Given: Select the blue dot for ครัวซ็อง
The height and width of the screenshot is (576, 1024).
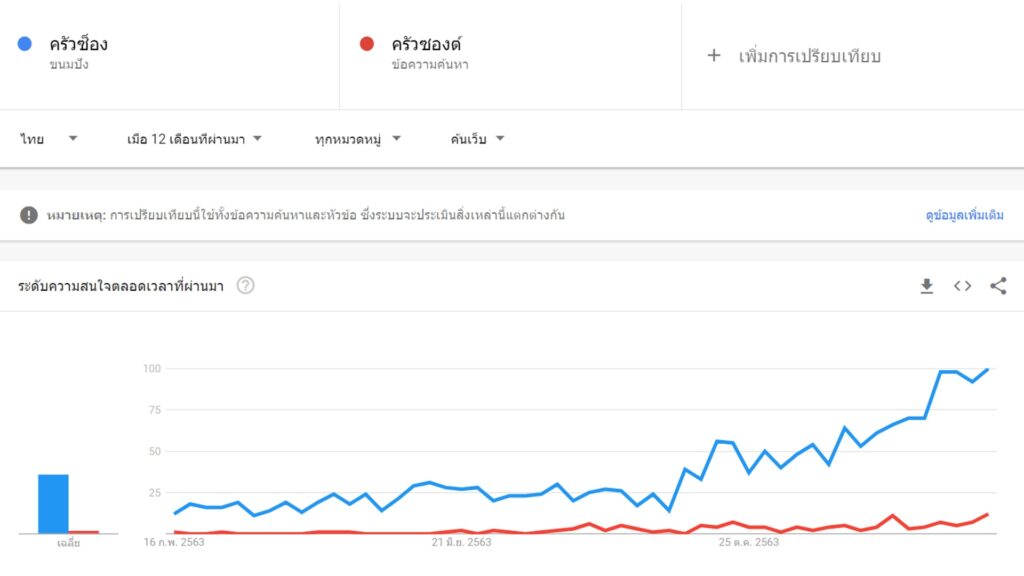Looking at the screenshot, I should (x=25, y=44).
